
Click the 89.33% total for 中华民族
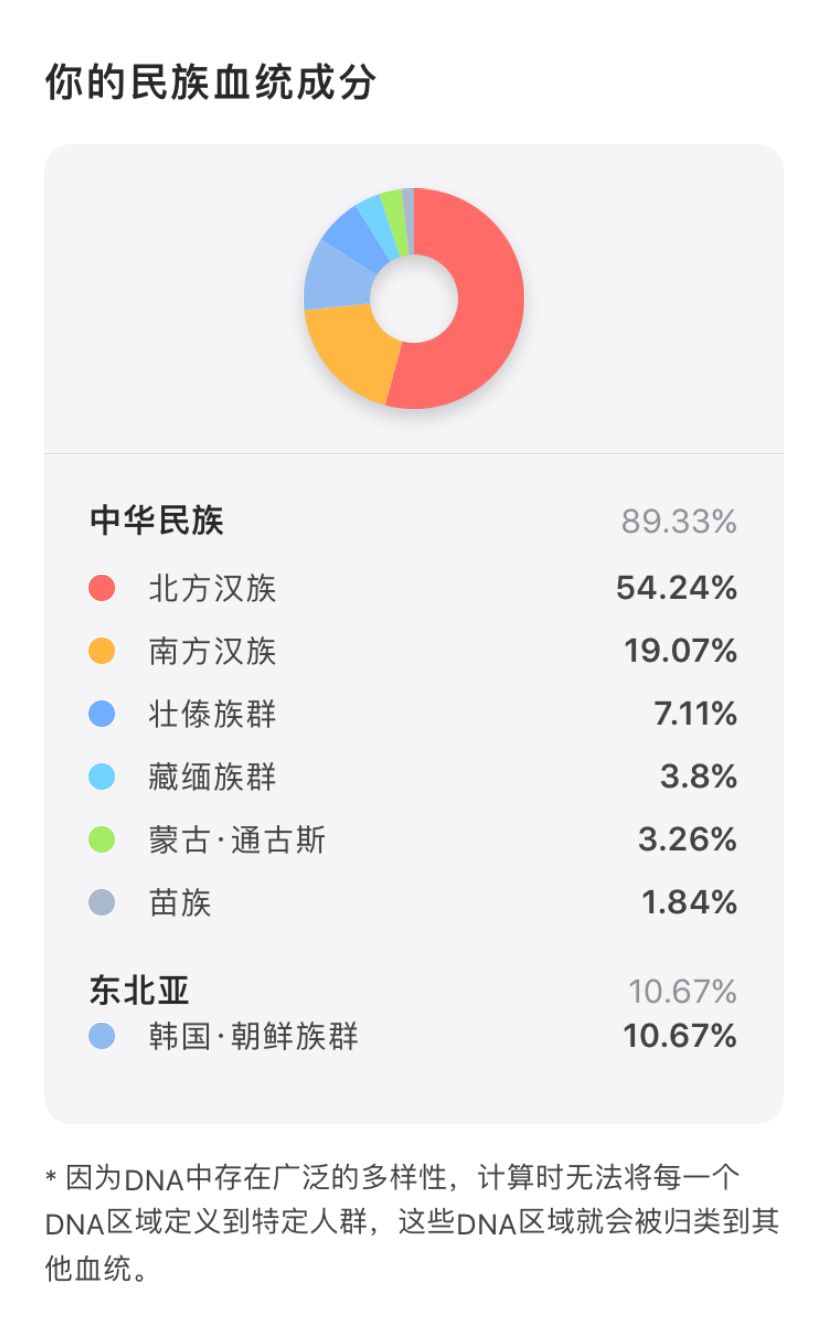click(679, 521)
